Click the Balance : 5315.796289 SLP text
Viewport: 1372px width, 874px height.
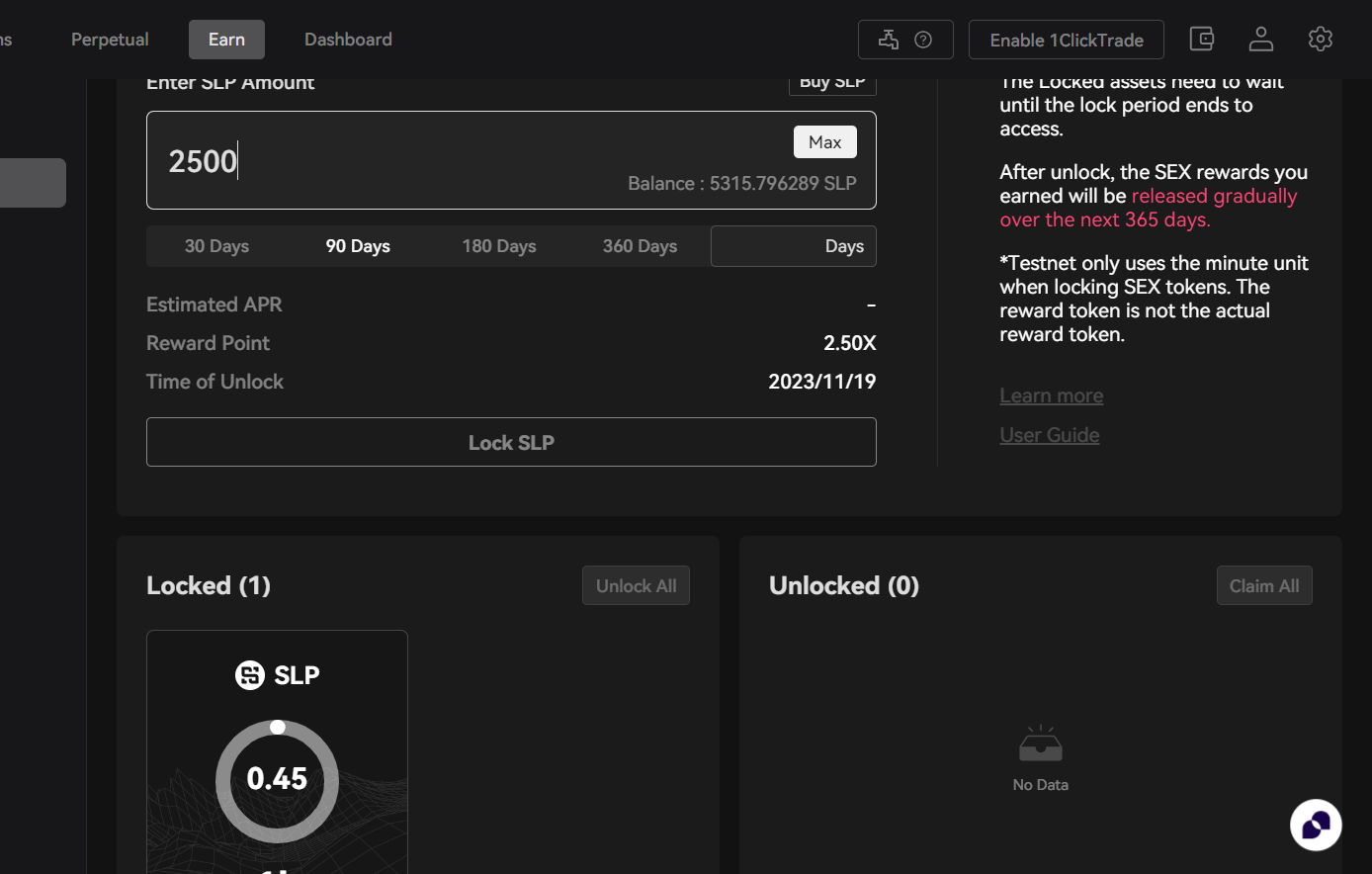pyautogui.click(x=742, y=184)
